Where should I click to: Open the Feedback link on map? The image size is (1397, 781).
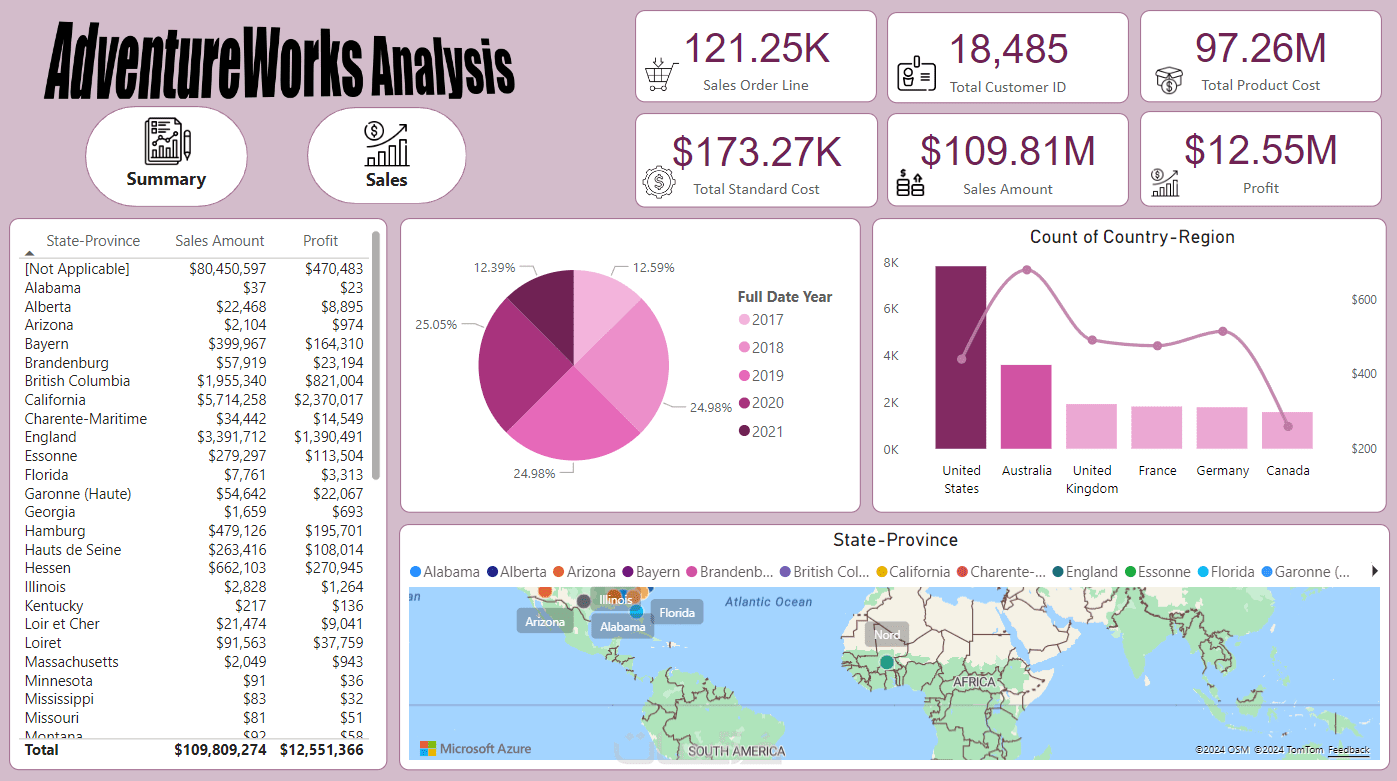point(1349,750)
